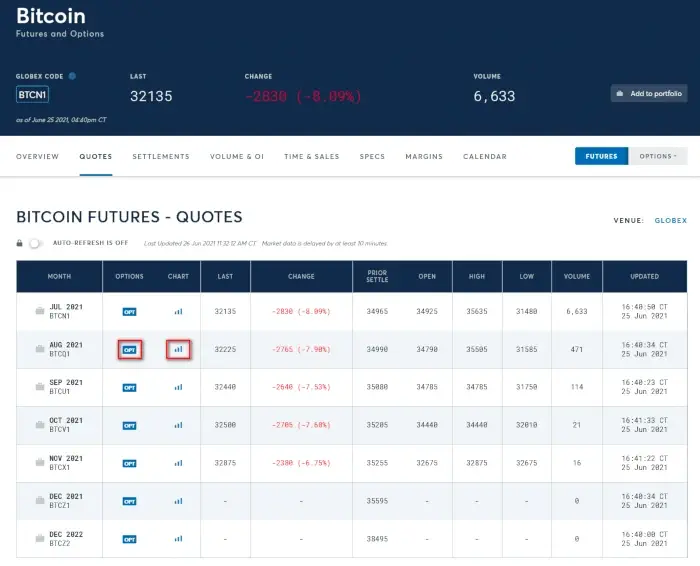The image size is (700, 566).
Task: Click the UPDATED column header
Action: pyautogui.click(x=645, y=276)
